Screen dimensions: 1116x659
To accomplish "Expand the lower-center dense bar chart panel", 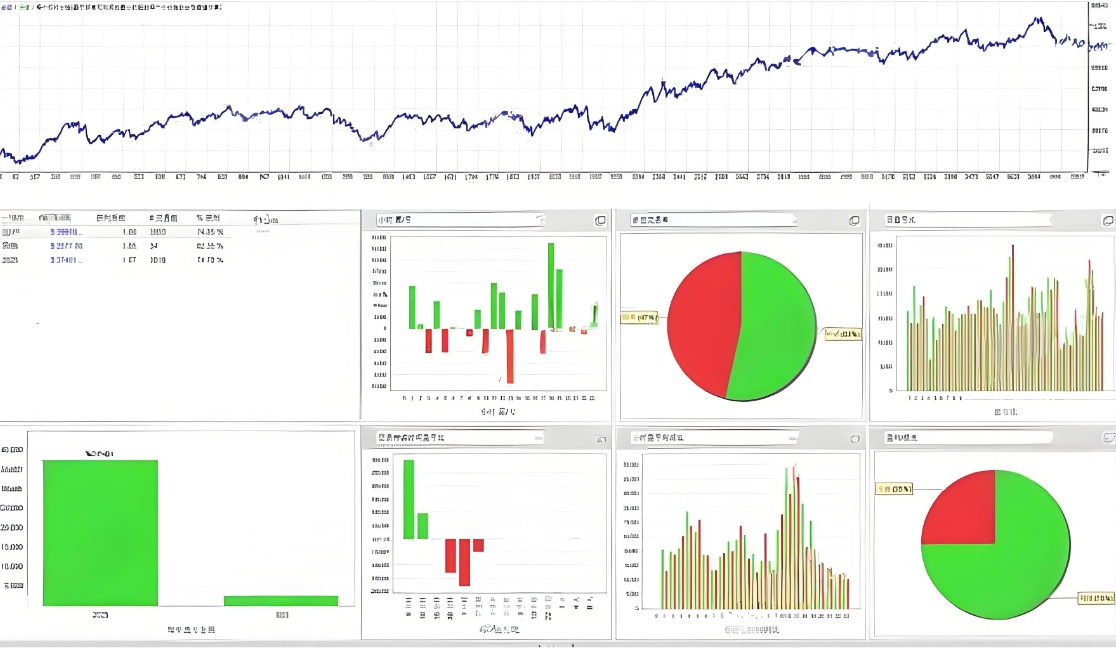I will [854, 439].
